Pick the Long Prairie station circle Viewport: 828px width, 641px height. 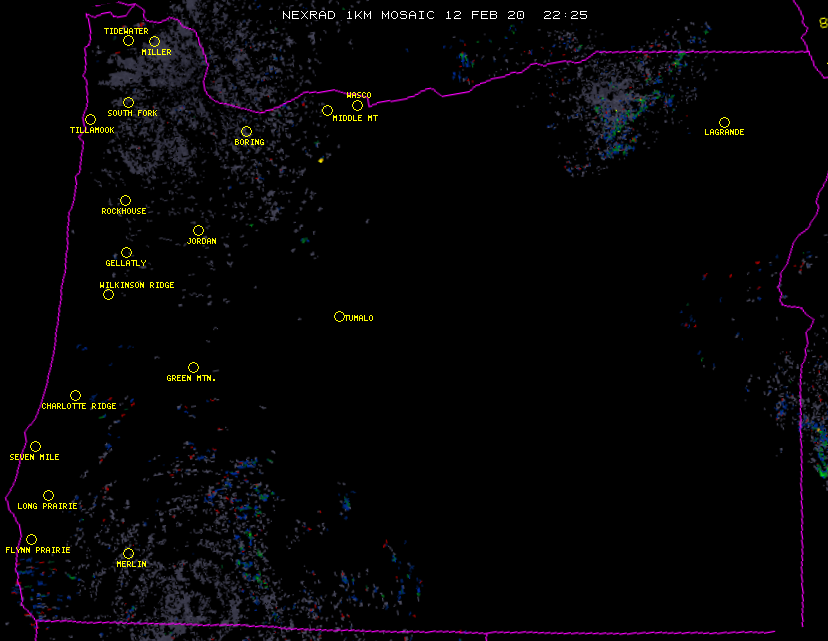click(48, 495)
